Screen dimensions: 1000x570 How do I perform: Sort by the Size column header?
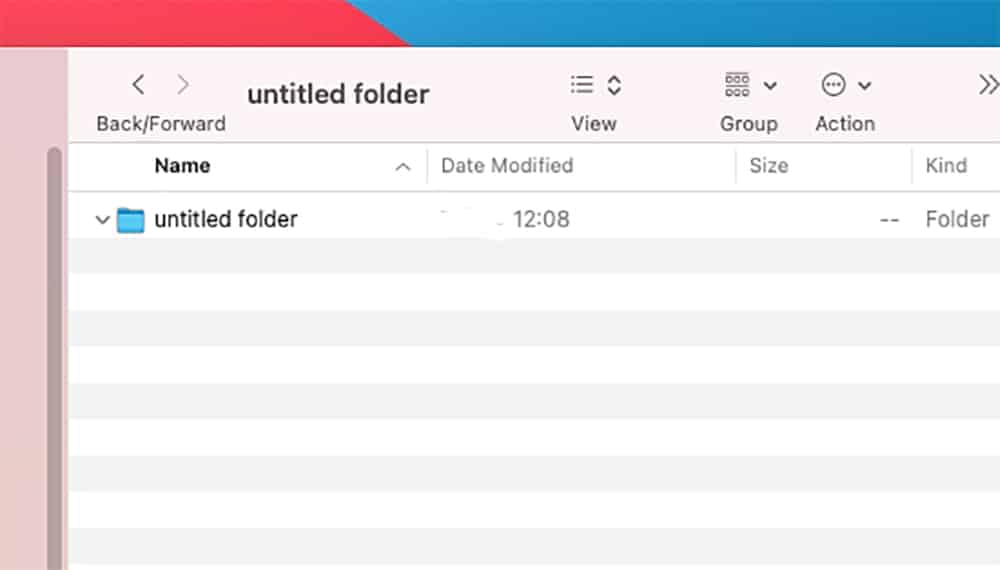click(768, 166)
